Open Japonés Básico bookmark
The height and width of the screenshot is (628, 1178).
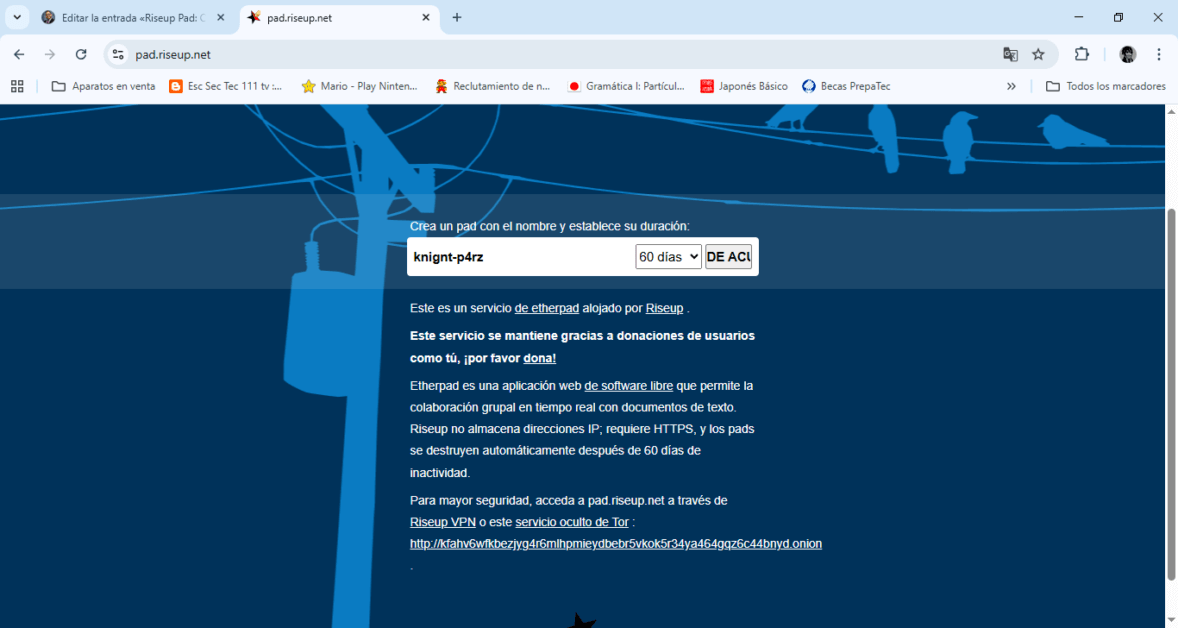[x=744, y=86]
